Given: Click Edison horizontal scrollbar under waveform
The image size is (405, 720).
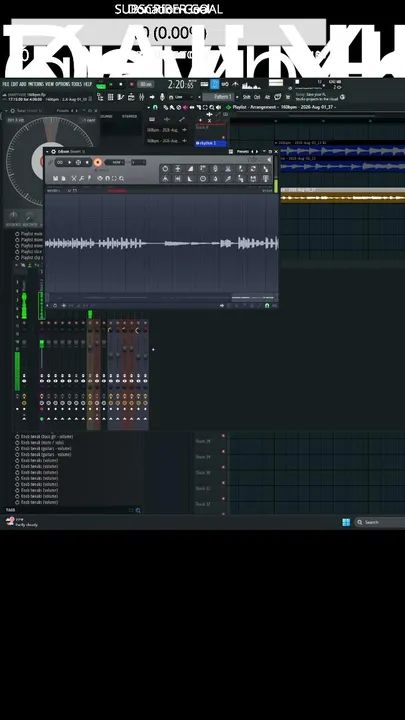Looking at the screenshot, I should 162,298.
